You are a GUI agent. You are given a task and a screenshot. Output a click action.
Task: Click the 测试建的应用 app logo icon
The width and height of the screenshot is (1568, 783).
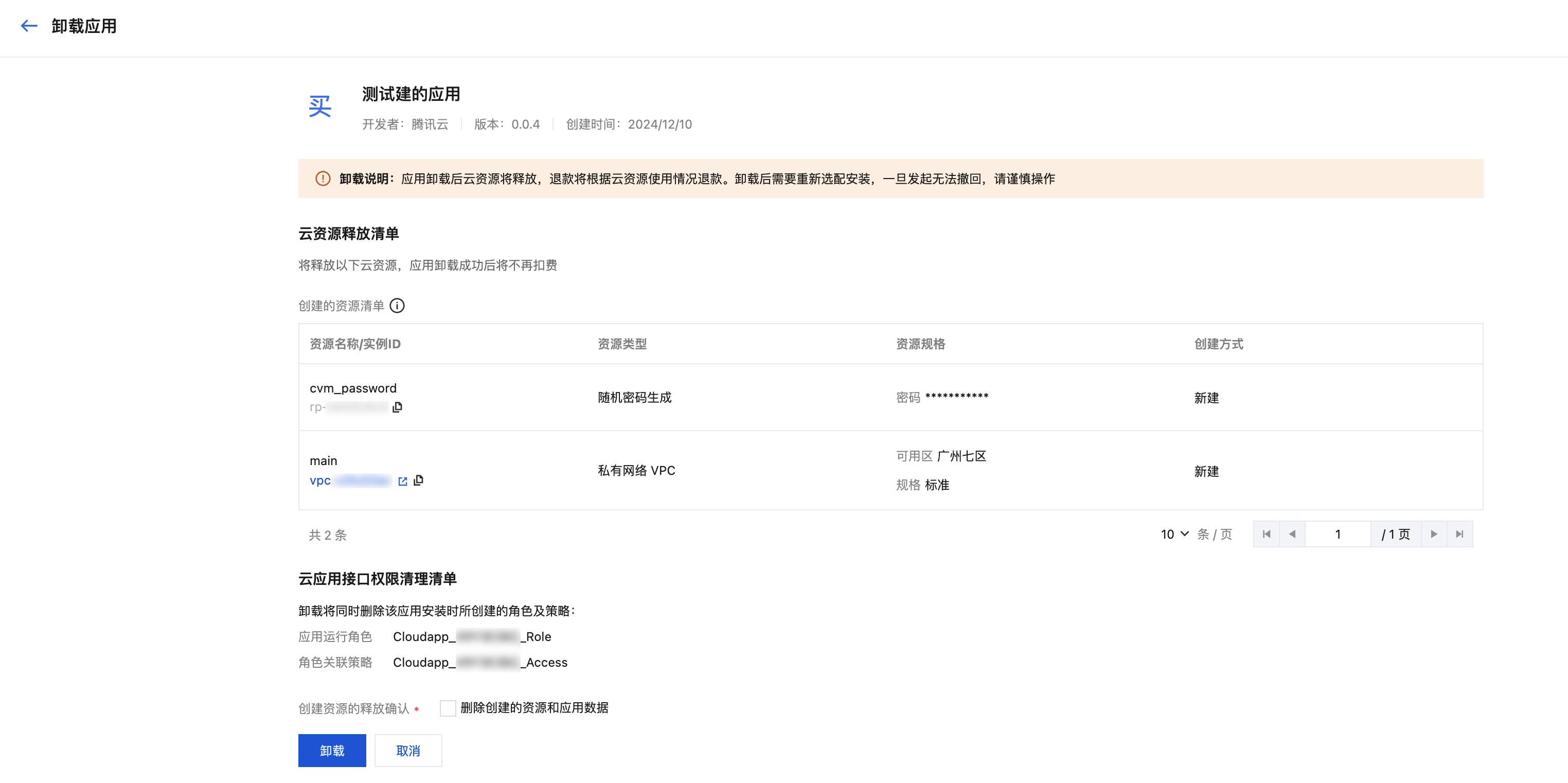(320, 106)
